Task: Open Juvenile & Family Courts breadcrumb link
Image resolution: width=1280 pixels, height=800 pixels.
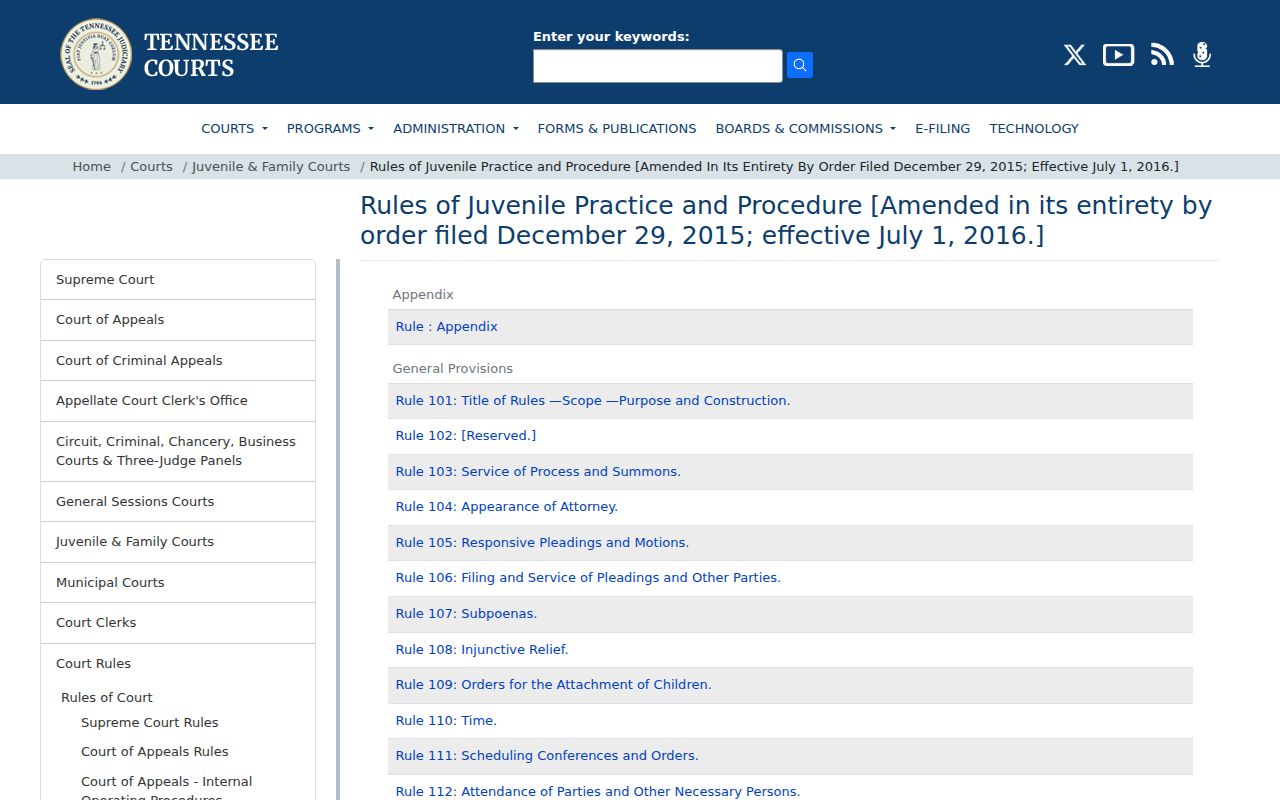Action: 271,166
